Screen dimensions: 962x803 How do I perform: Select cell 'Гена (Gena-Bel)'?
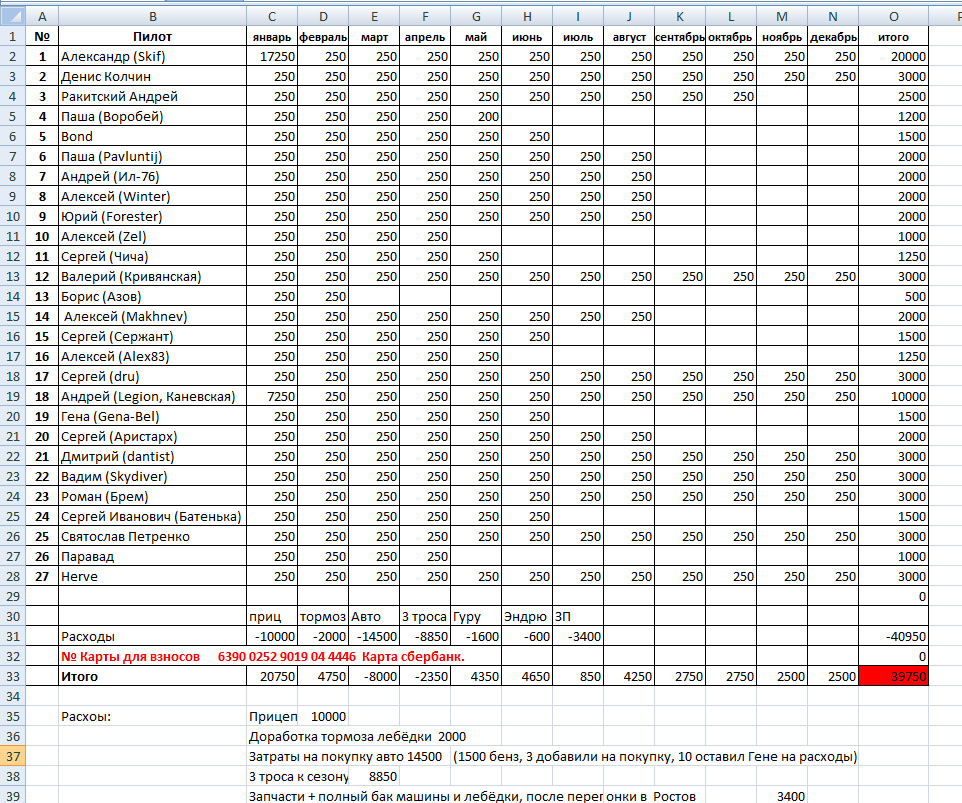coord(152,417)
